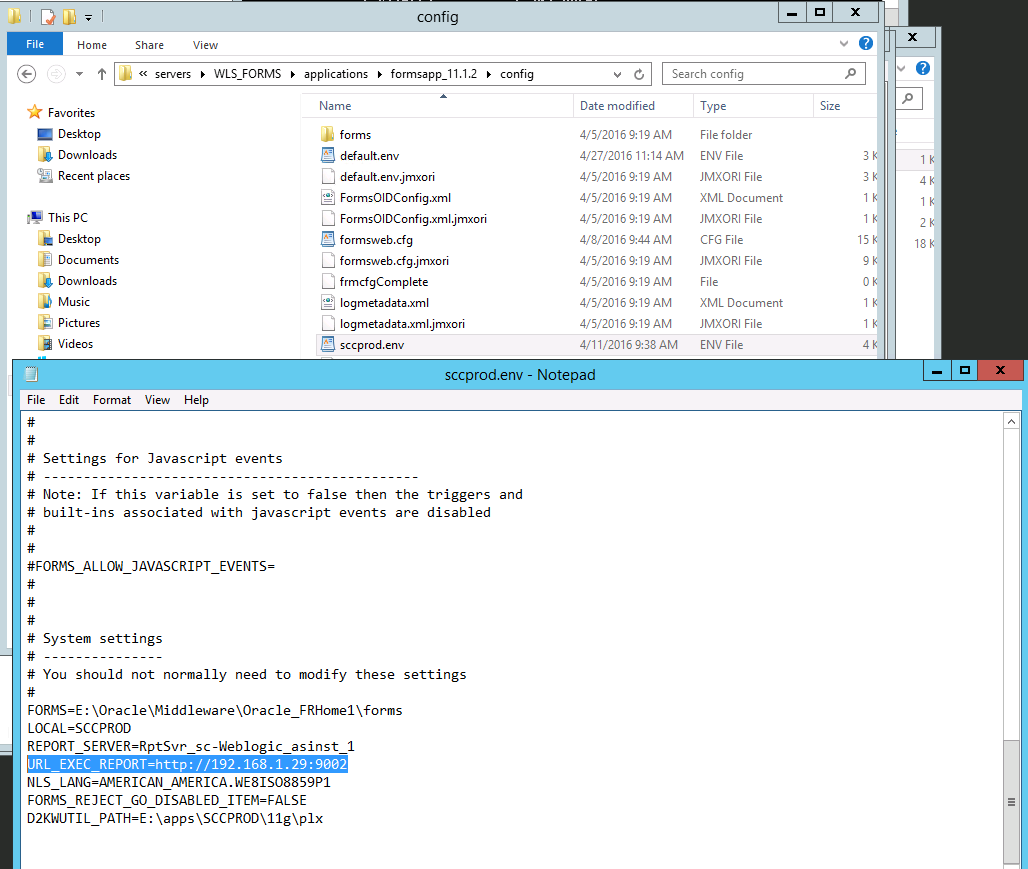Viewport: 1028px width, 869px height.
Task: Select This PC in navigation pane
Action: click(68, 218)
